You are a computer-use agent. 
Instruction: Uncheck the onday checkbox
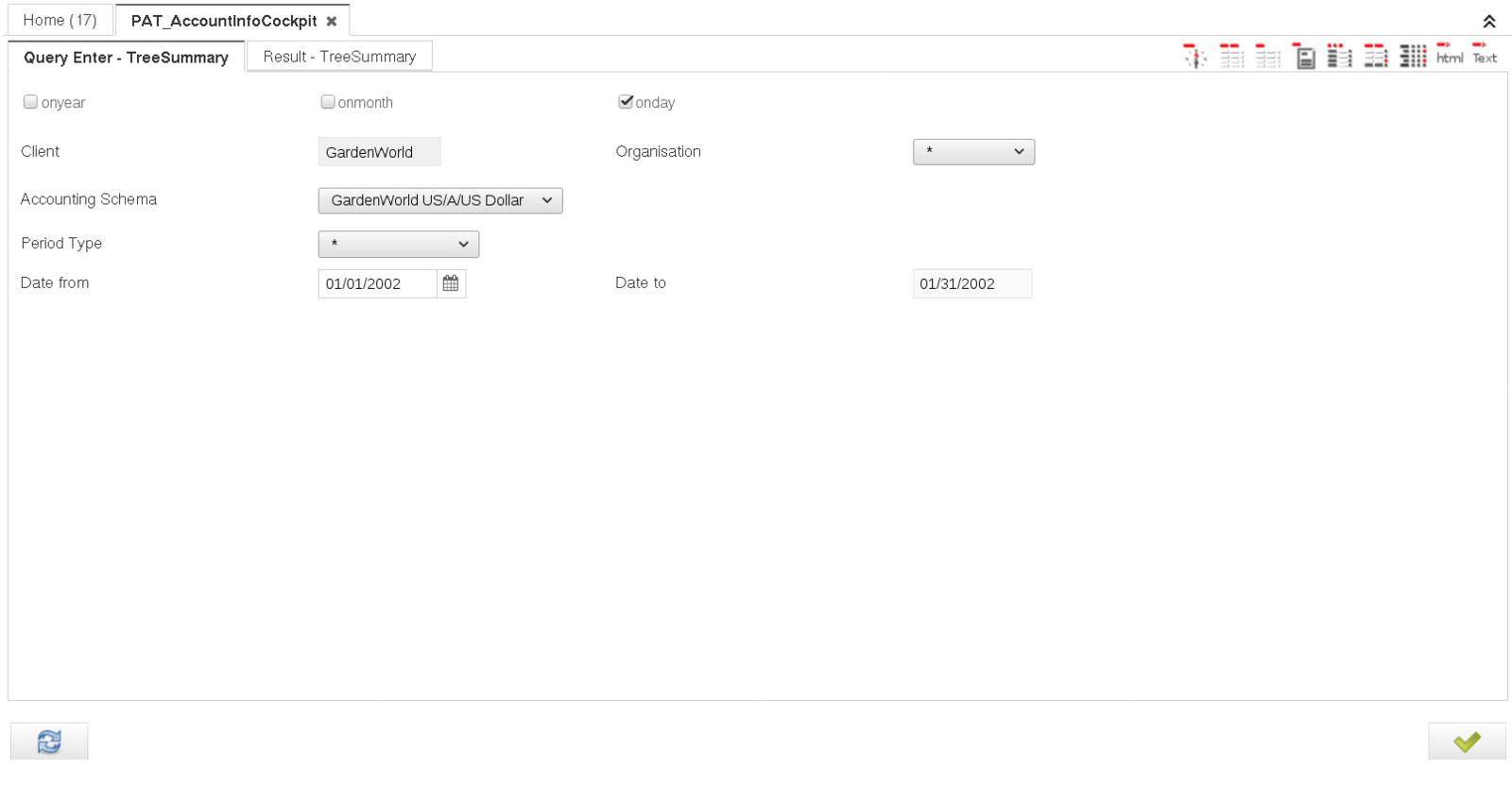point(626,102)
